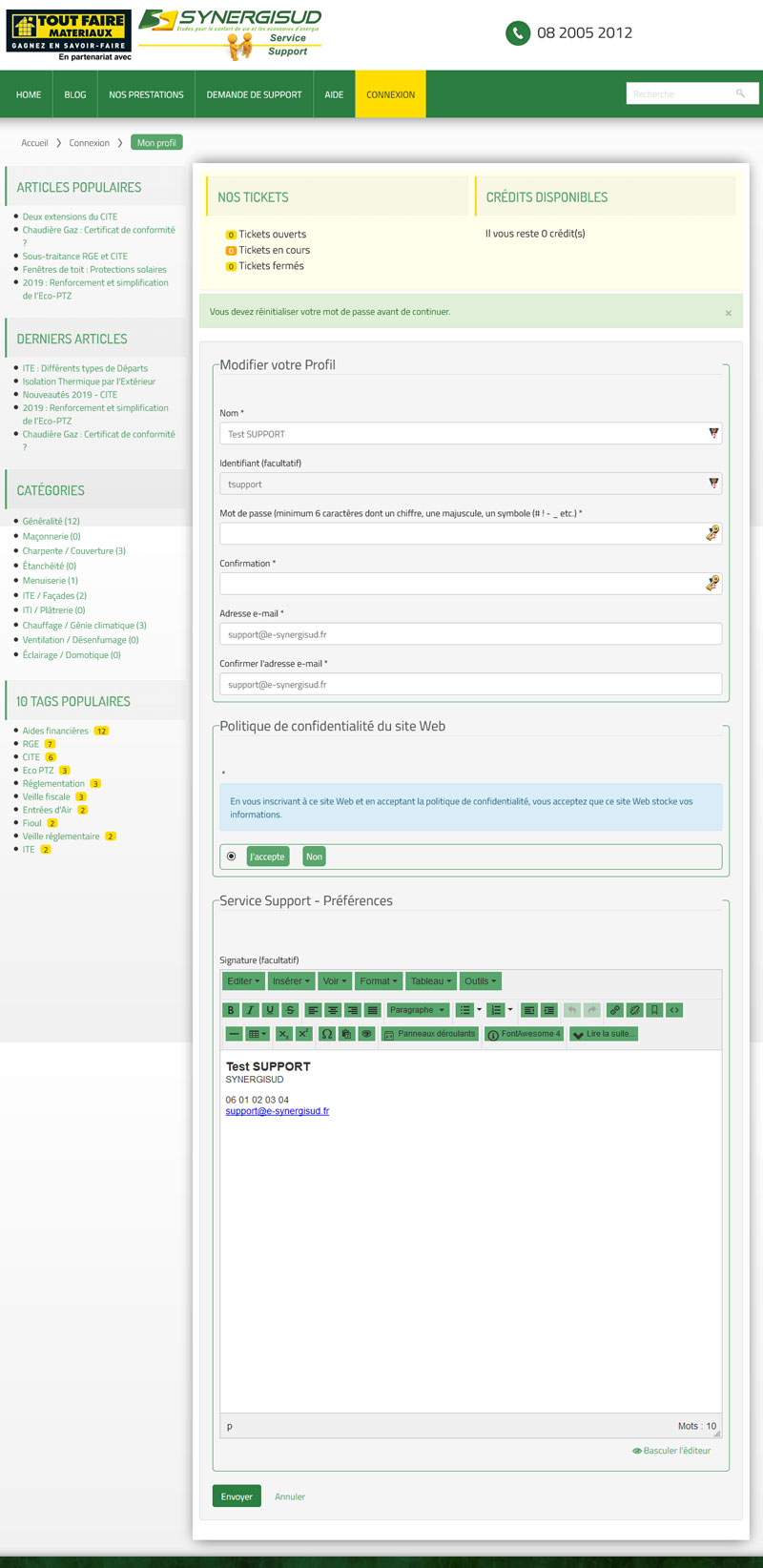This screenshot has height=1568, width=763.
Task: Open the Outils editor menu
Action: pos(480,981)
